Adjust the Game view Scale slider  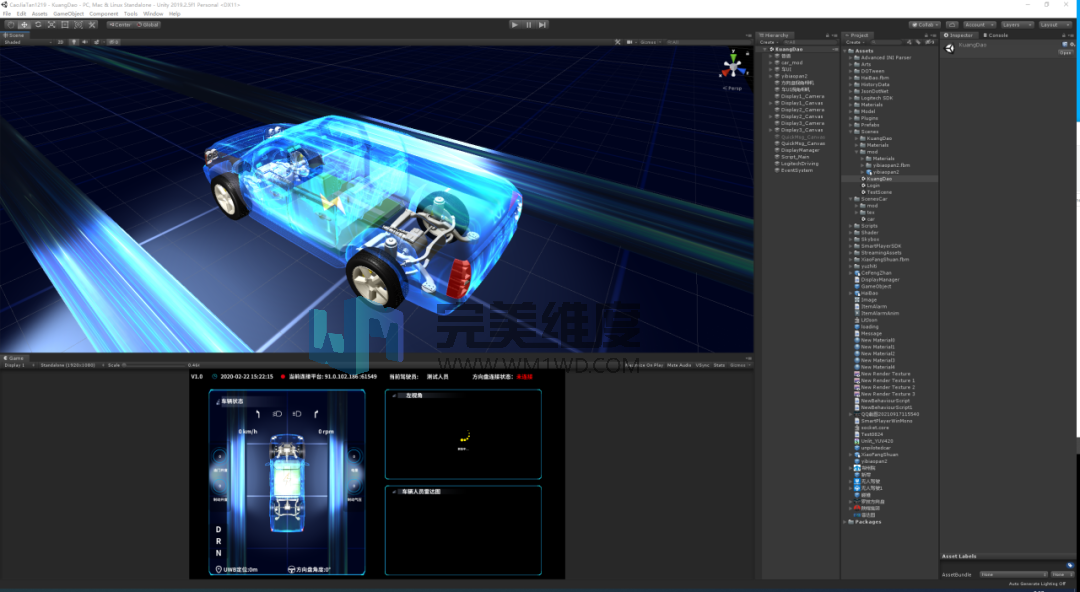(x=154, y=365)
